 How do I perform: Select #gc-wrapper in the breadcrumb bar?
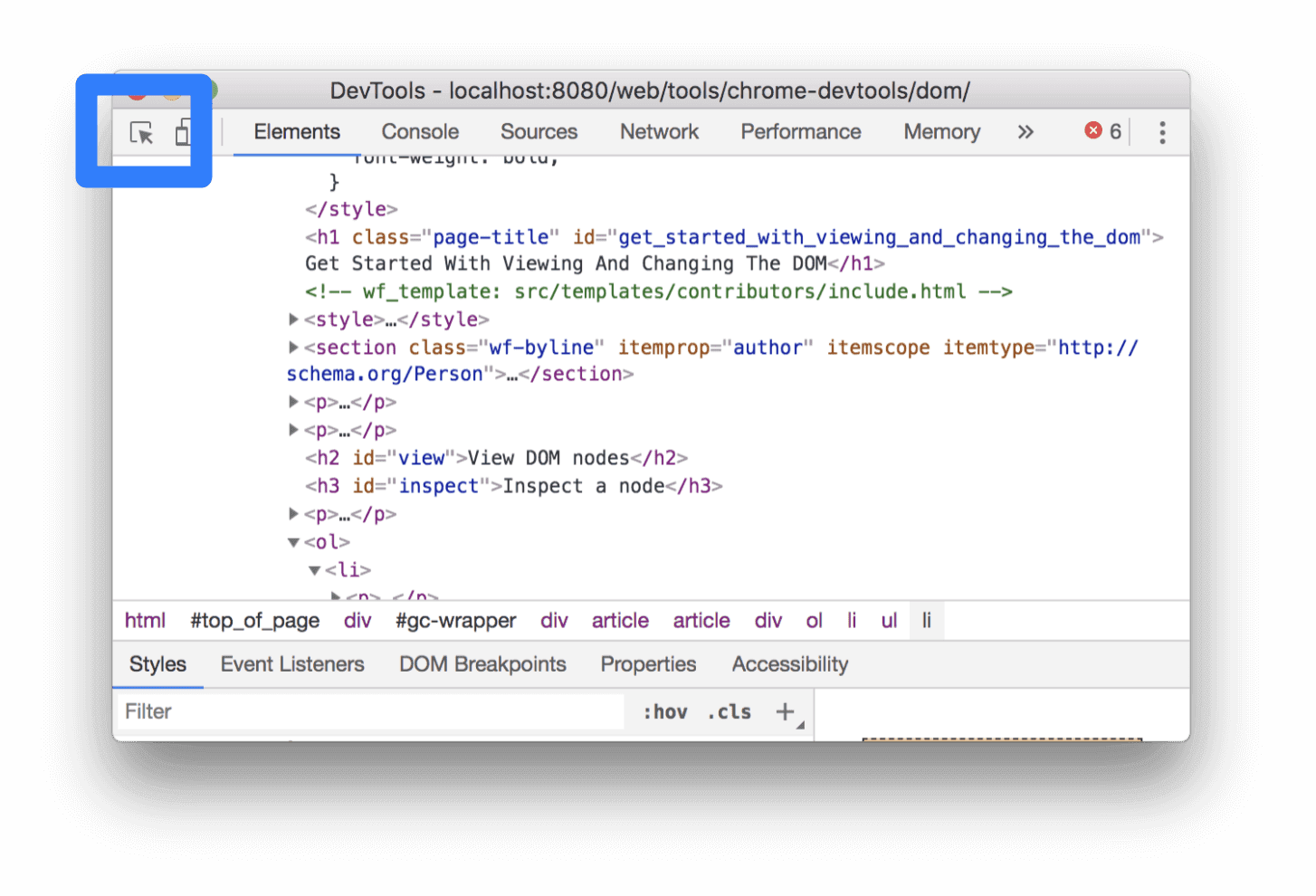[455, 620]
